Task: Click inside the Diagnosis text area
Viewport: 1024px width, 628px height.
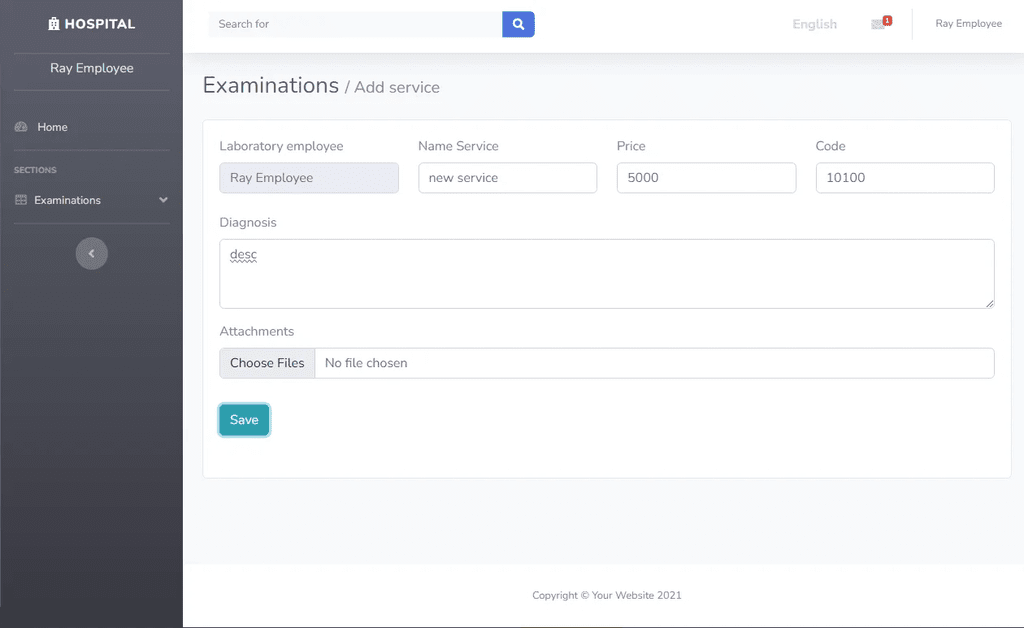Action: click(607, 274)
